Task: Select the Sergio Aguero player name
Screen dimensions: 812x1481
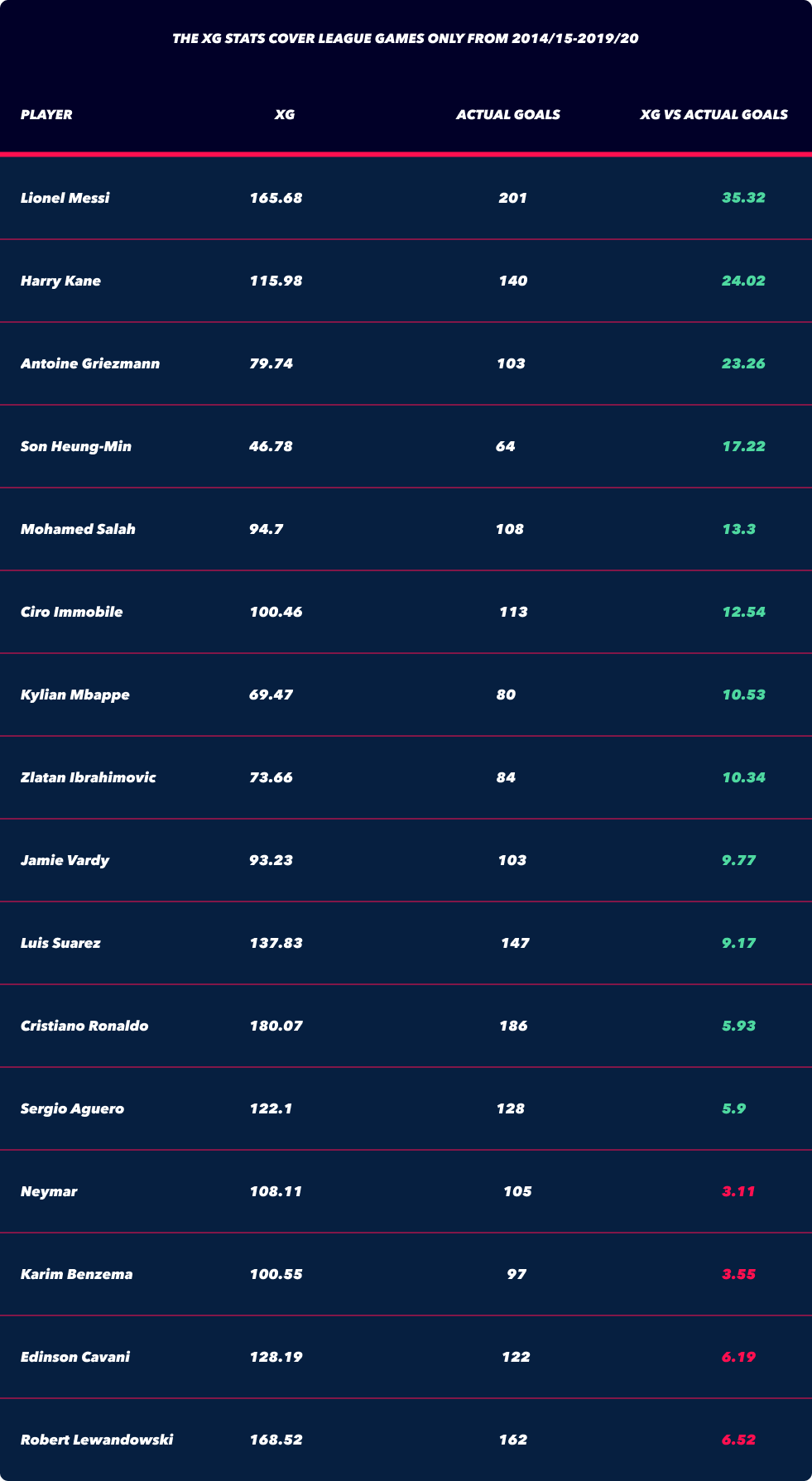Action: pos(72,1108)
